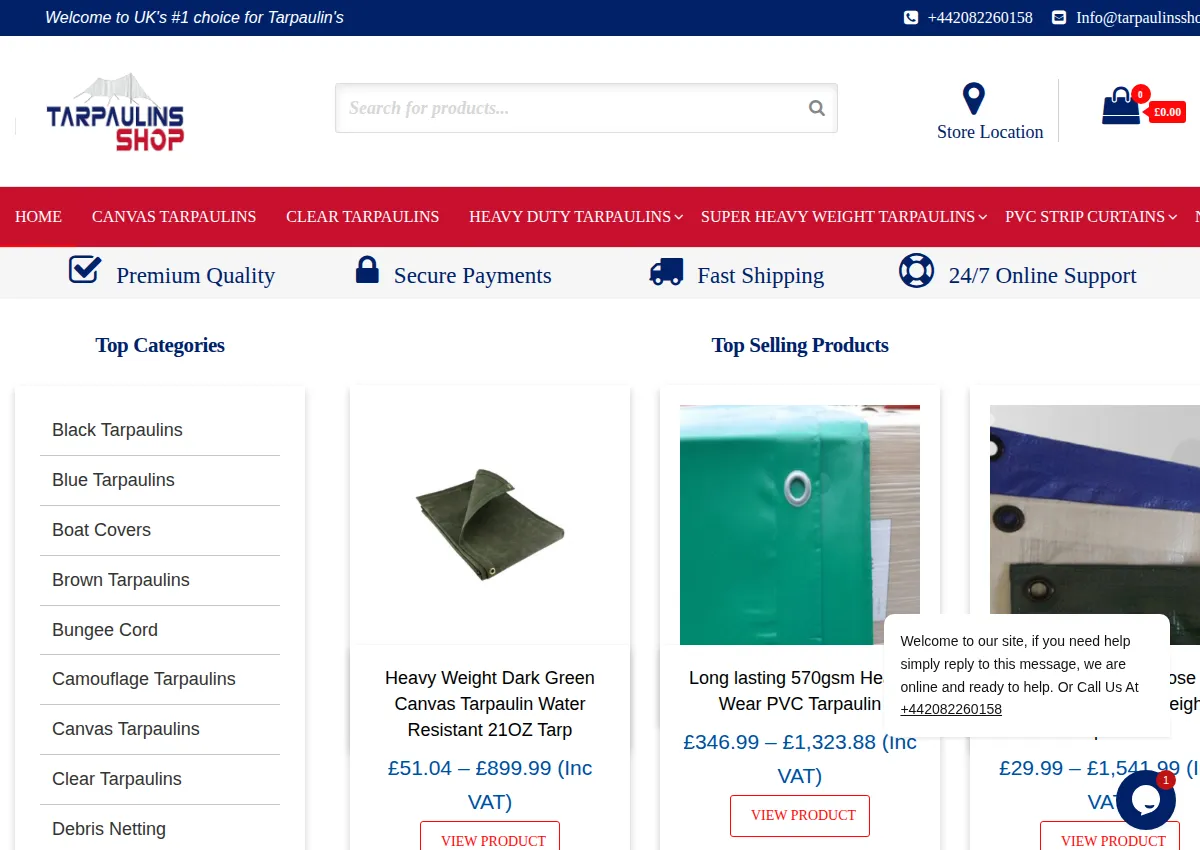Select Canvas Tarpaulins in Top Categories
Image resolution: width=1200 pixels, height=850 pixels.
[x=126, y=729]
